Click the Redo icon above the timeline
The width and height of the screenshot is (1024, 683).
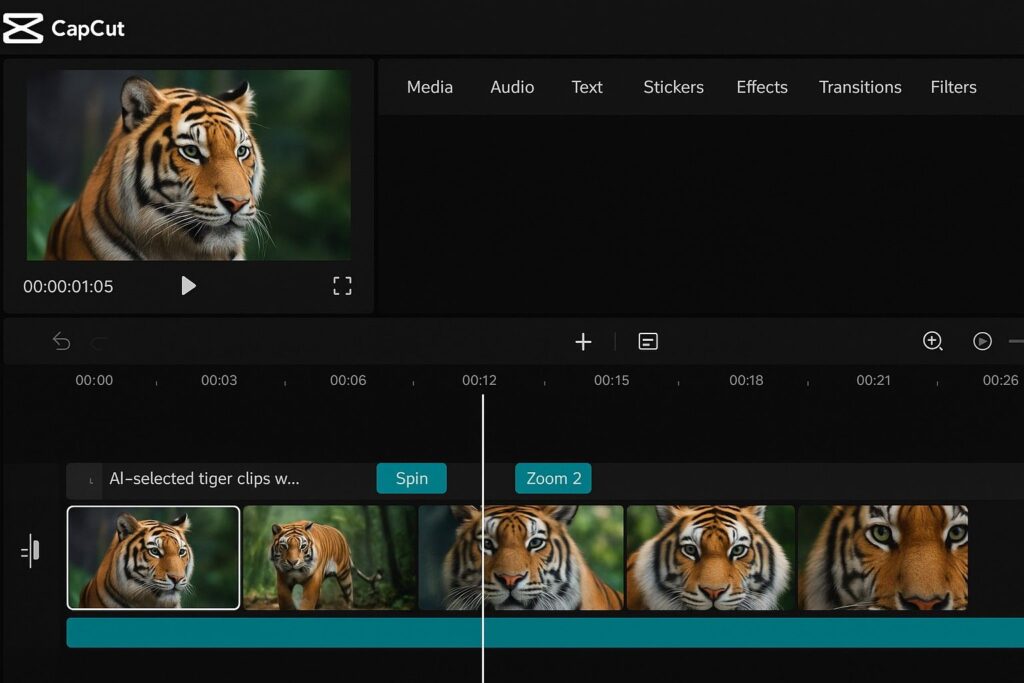coord(98,341)
